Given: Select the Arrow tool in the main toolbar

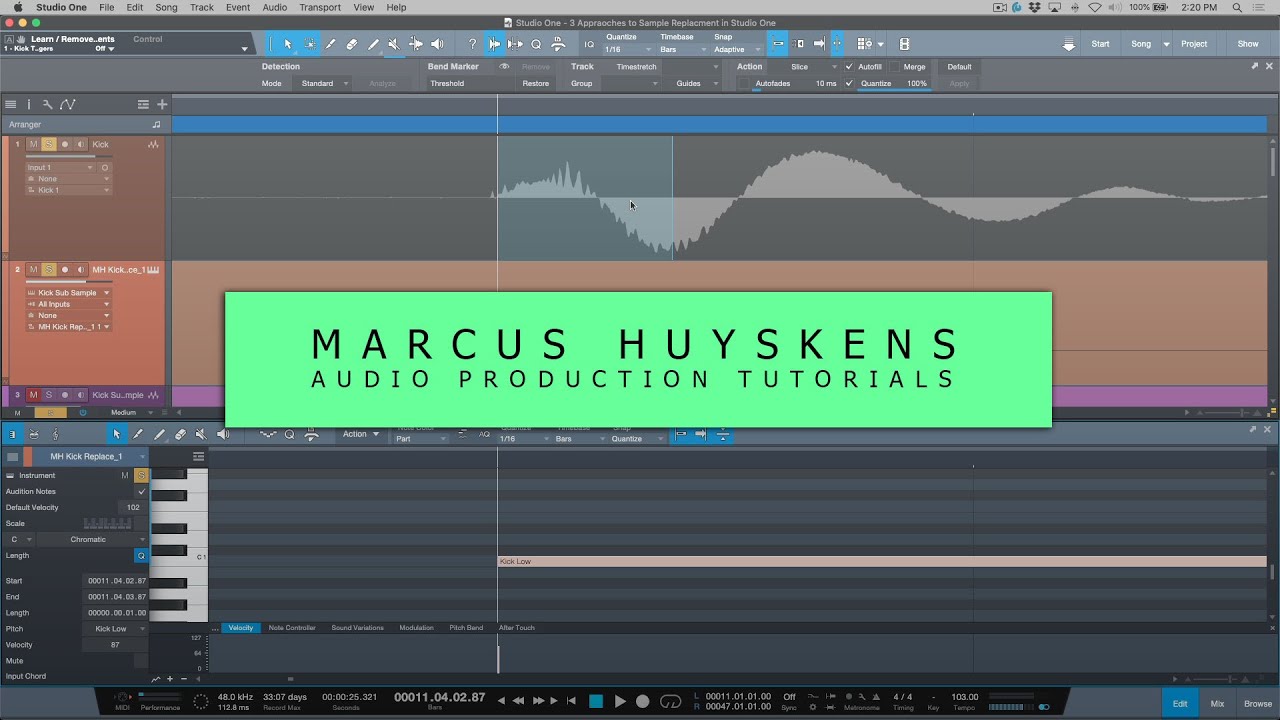Looking at the screenshot, I should click(288, 44).
